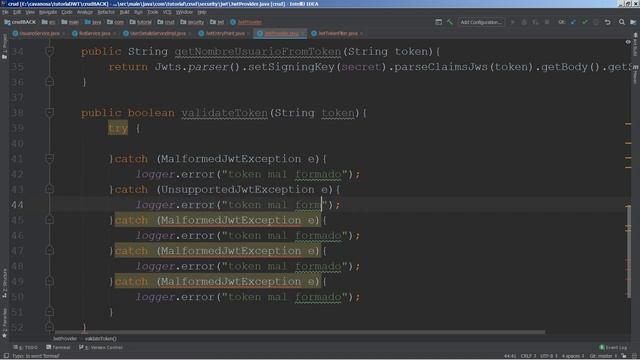640x360 pixels.
Task: Fold the catch block at line 41
Action: (49, 159)
